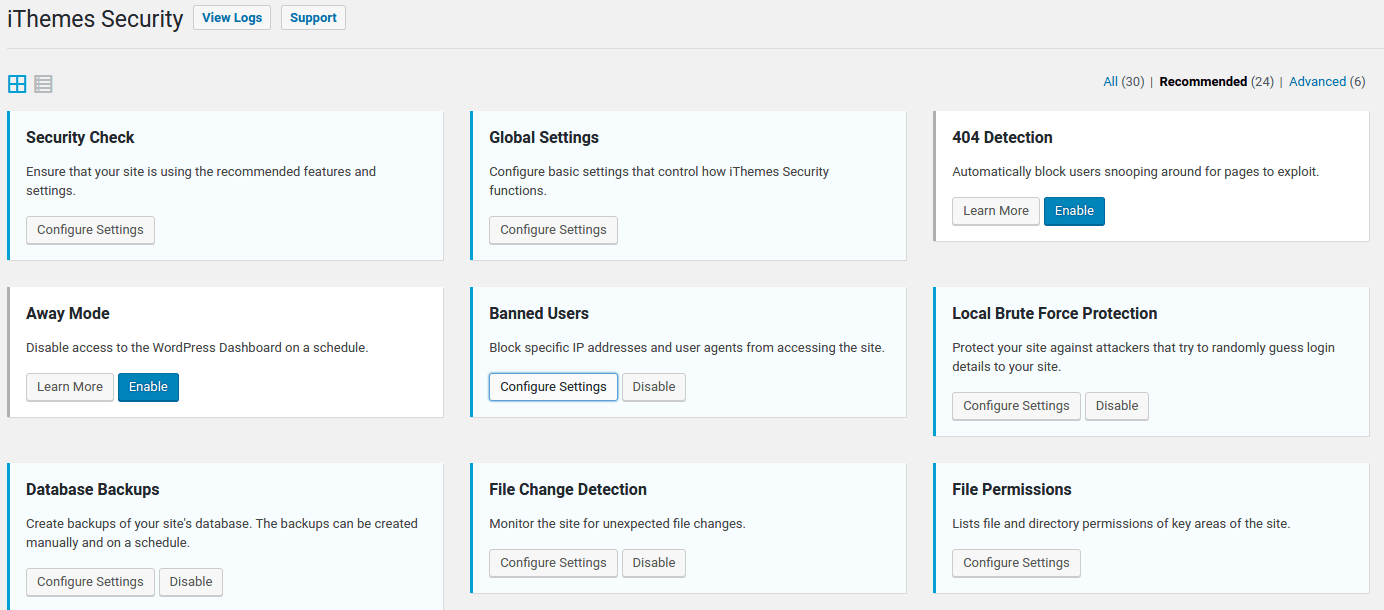Screen dimensions: 1384x610
Task: Click 'Monitor the site for unexpected' description
Action: 617,524
